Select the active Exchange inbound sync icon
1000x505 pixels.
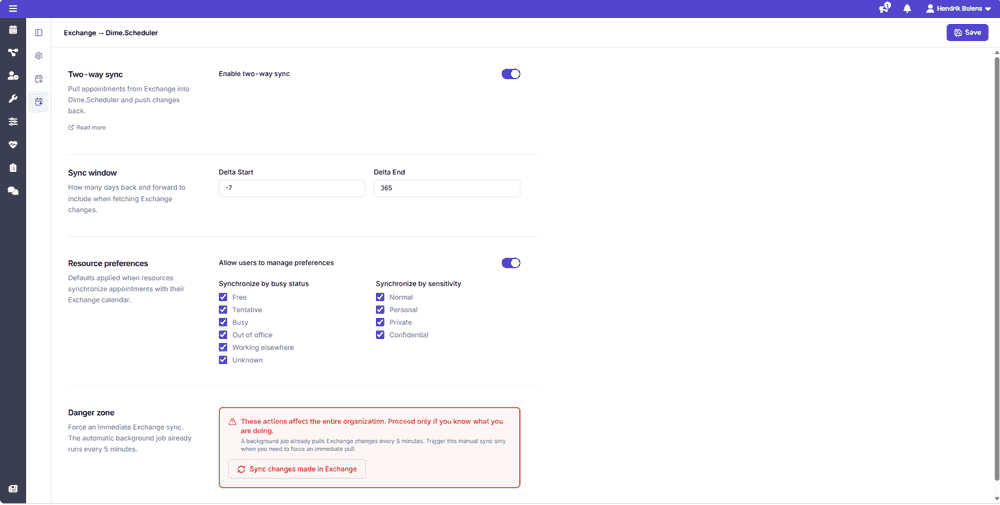click(x=39, y=101)
